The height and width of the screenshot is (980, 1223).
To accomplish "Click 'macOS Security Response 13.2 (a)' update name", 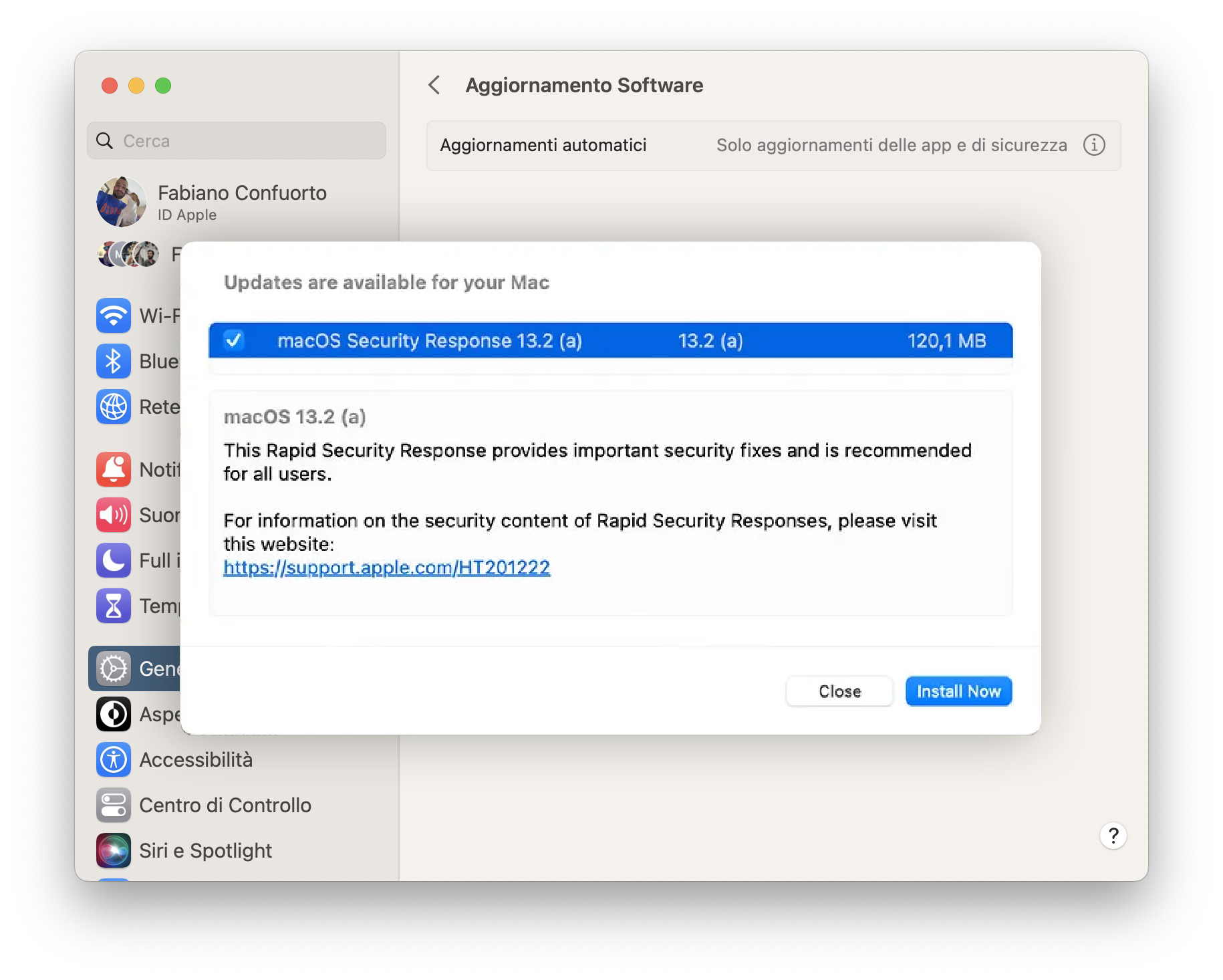I will (430, 341).
